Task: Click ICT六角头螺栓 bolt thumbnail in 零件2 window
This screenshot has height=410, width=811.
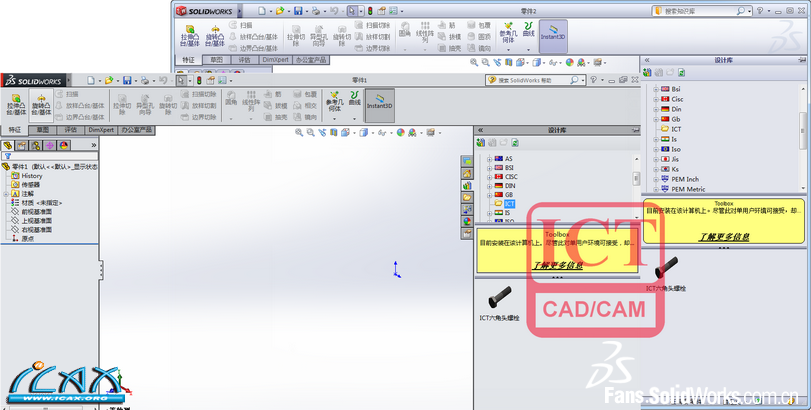Action: pyautogui.click(x=666, y=268)
